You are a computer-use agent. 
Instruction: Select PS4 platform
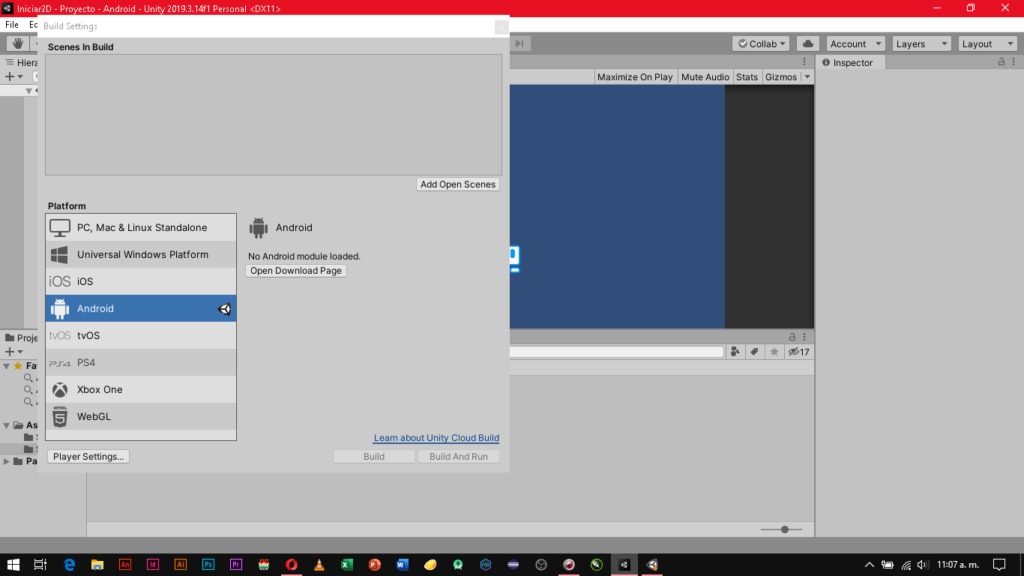click(x=141, y=362)
